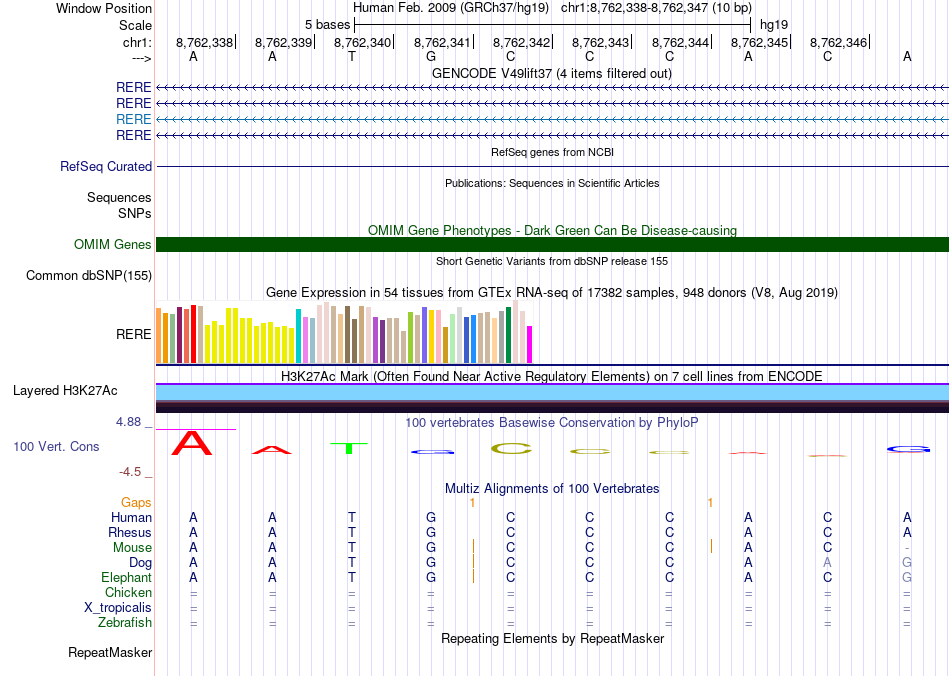Click the chr1: coordinate row label
The image size is (950, 676).
pyautogui.click(x=137, y=42)
